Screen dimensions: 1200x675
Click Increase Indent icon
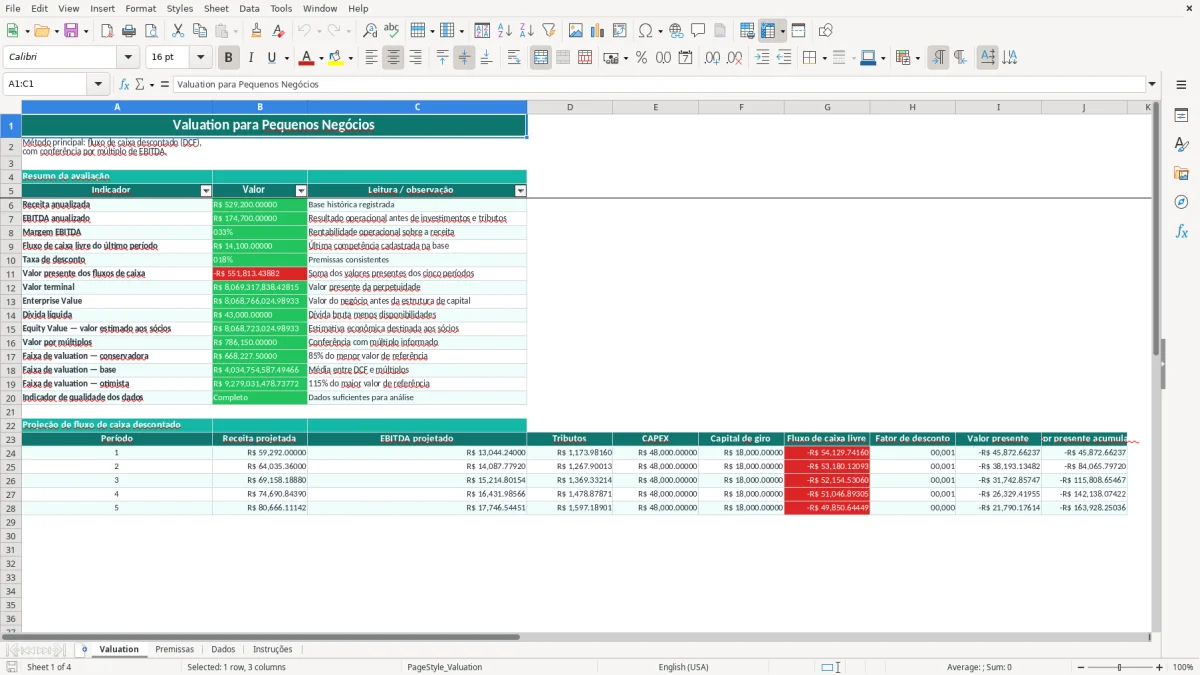[x=763, y=58]
